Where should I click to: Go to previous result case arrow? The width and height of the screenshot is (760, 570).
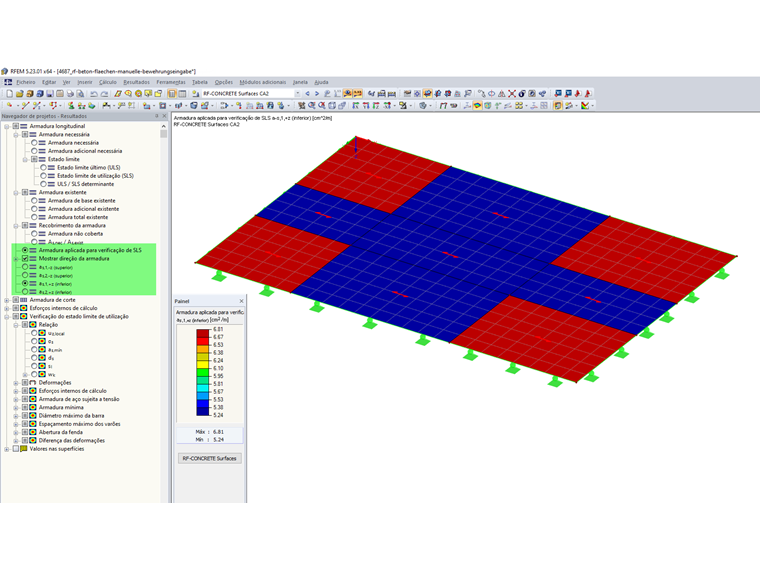point(307,94)
